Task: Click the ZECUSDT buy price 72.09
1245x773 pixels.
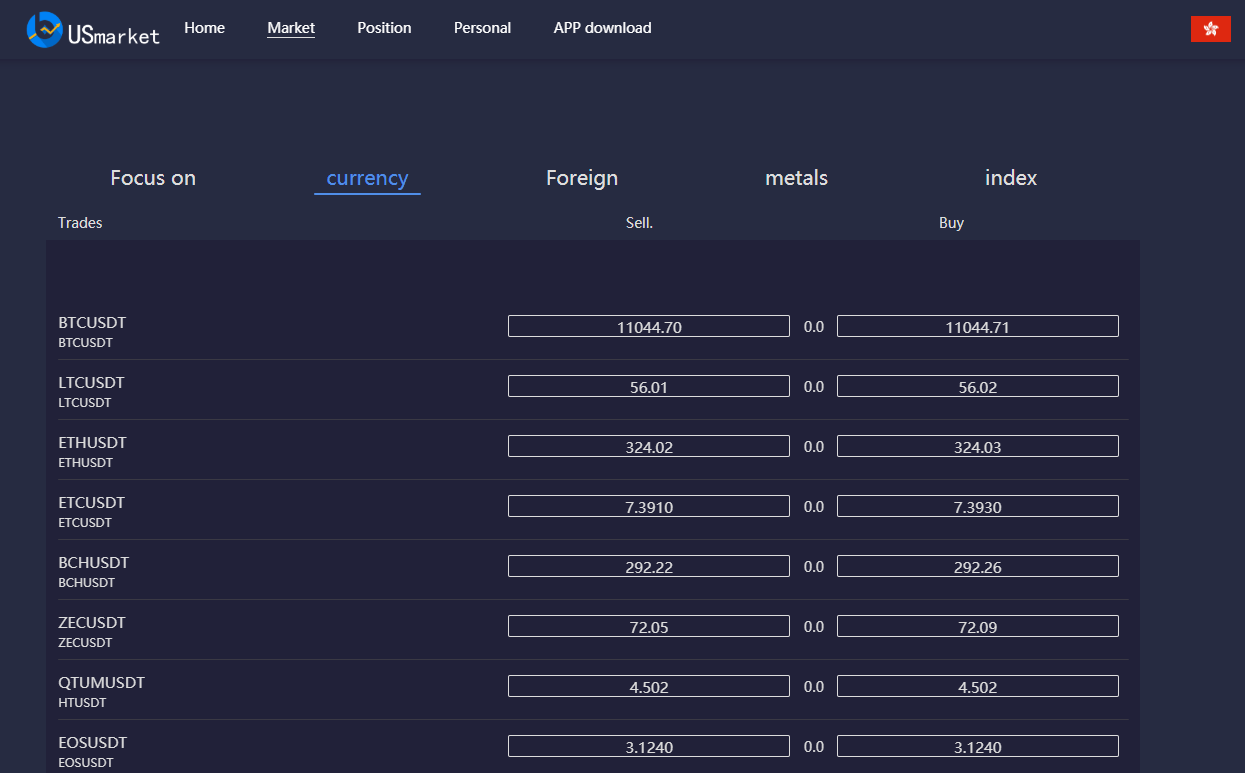Action: point(977,627)
